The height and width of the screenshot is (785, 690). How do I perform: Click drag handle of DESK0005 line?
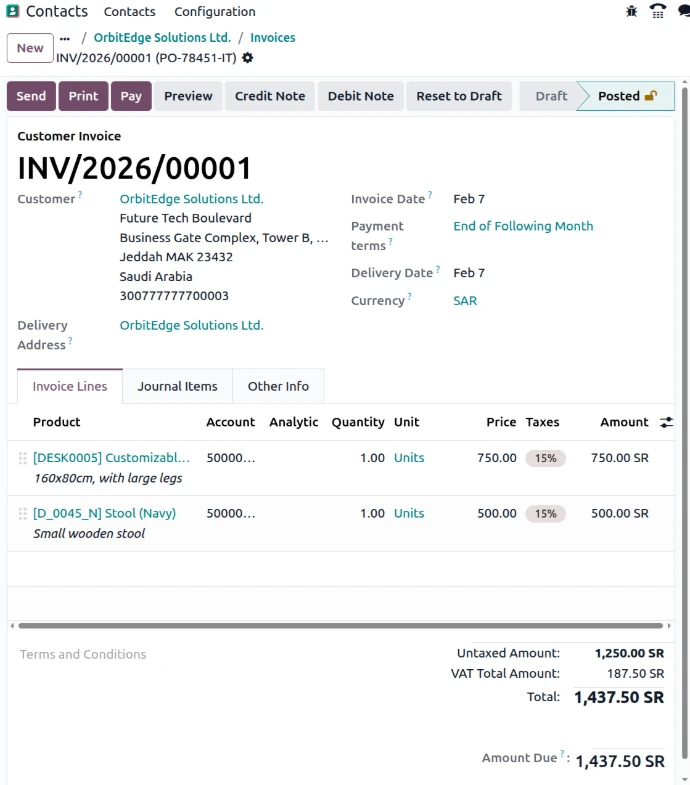22,458
